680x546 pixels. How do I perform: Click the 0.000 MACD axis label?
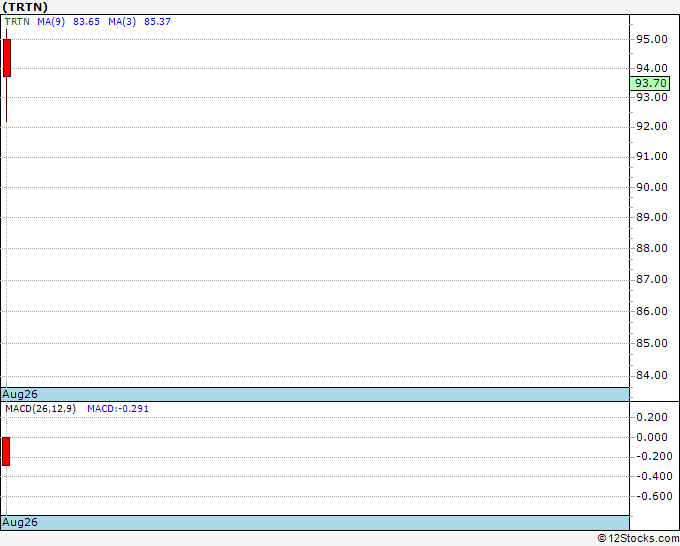[651, 437]
